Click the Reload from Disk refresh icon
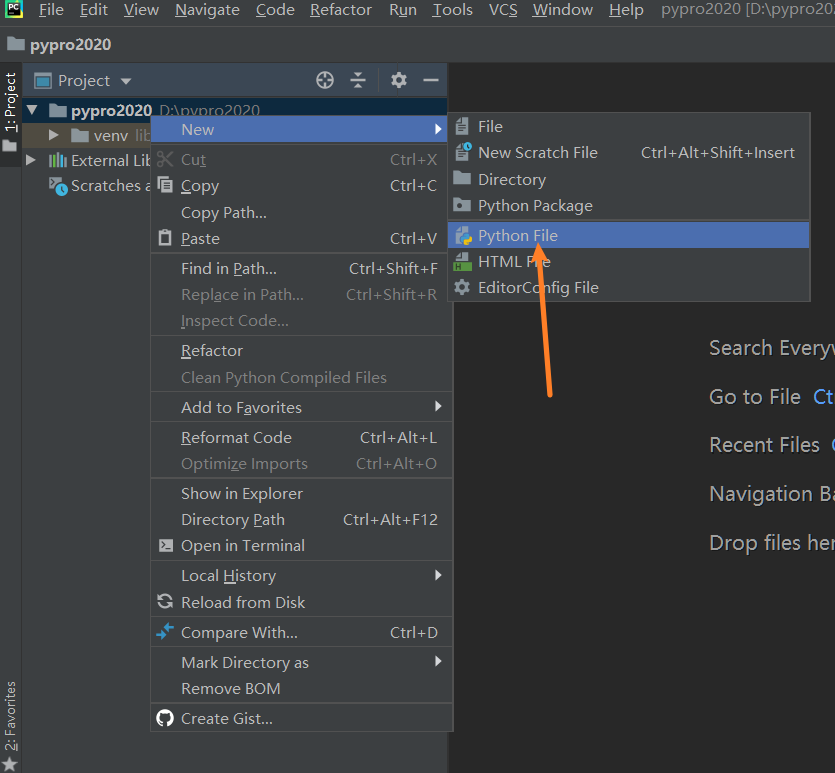Image resolution: width=835 pixels, height=773 pixels. pyautogui.click(x=165, y=602)
